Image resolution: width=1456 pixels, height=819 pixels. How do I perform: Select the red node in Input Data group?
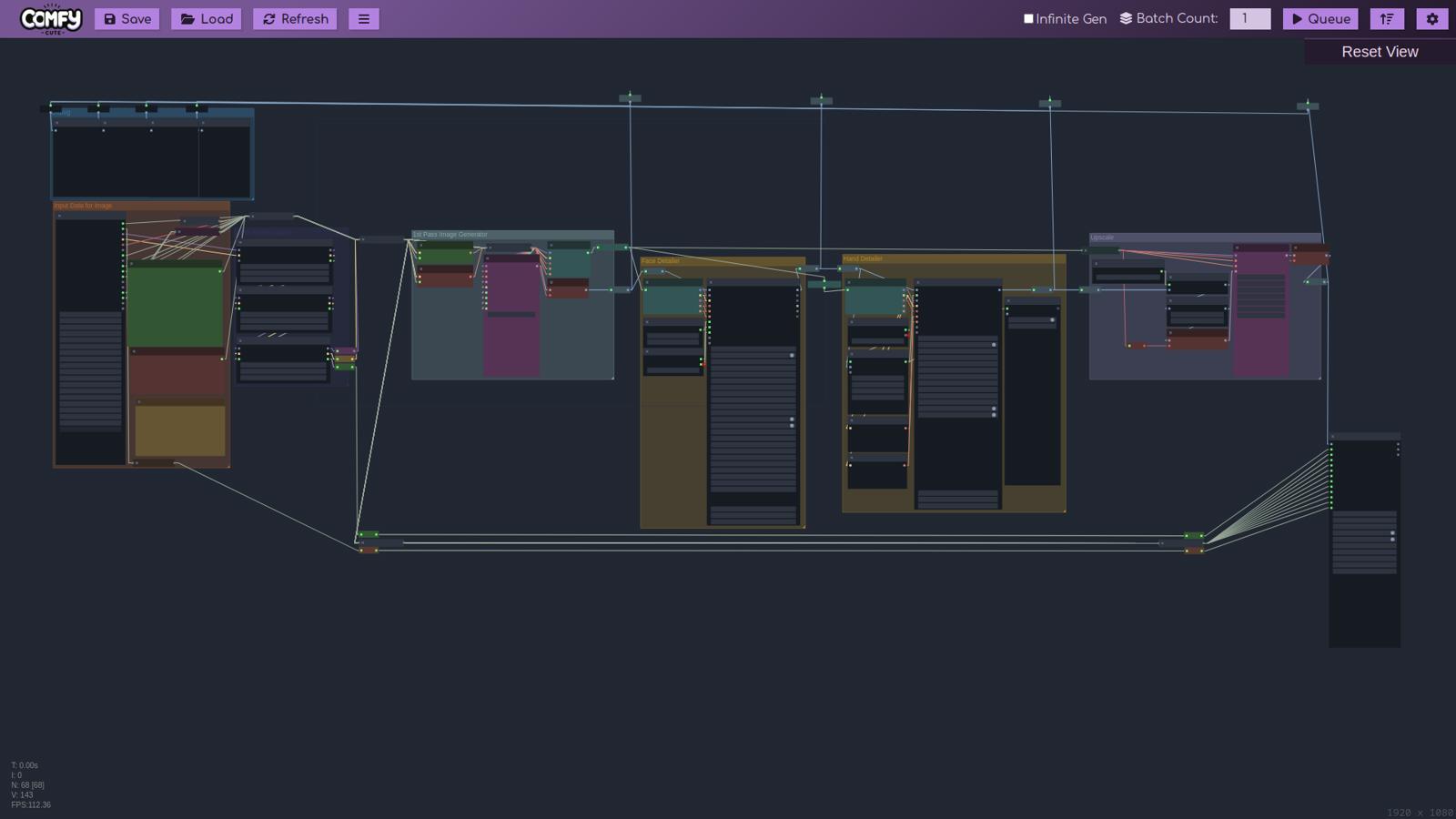tap(177, 371)
